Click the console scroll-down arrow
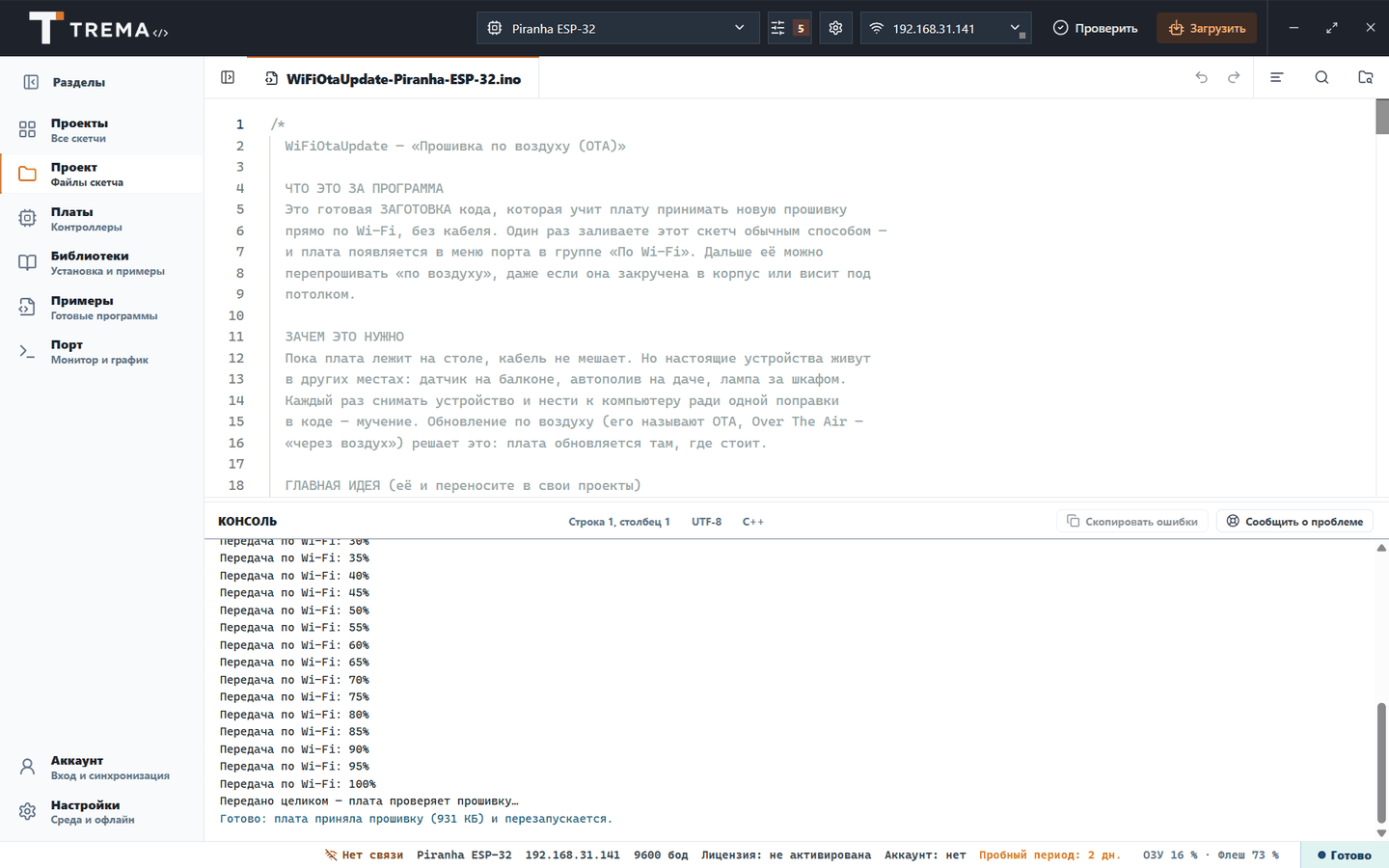Viewport: 1389px width, 868px height. tap(1381, 833)
